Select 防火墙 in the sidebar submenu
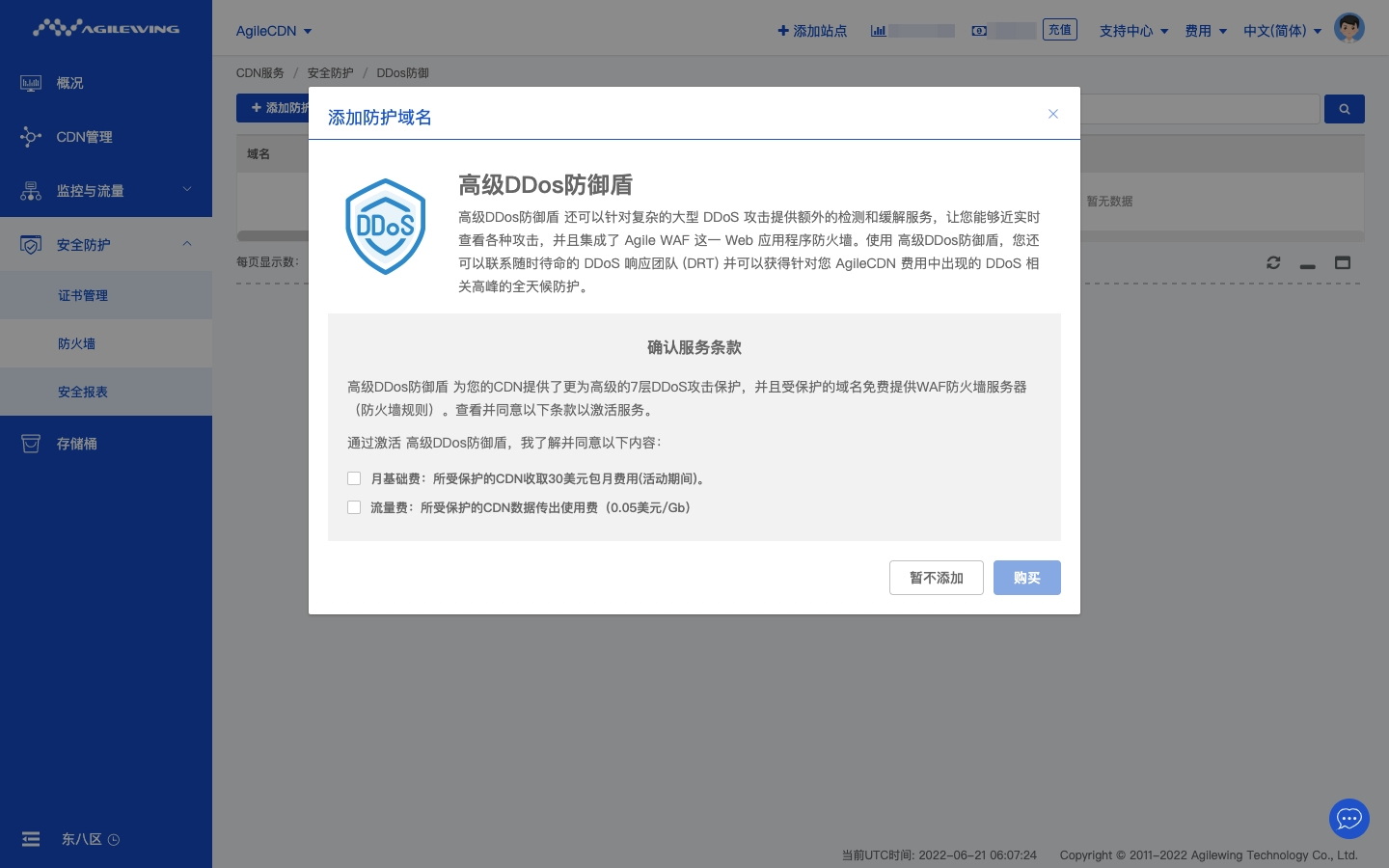This screenshot has width=1389, height=868. coord(76,343)
